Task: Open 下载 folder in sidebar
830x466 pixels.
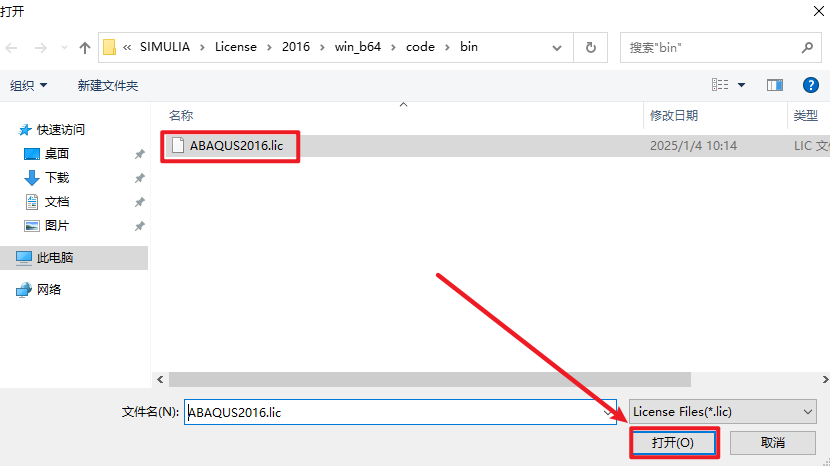Action: pos(57,177)
